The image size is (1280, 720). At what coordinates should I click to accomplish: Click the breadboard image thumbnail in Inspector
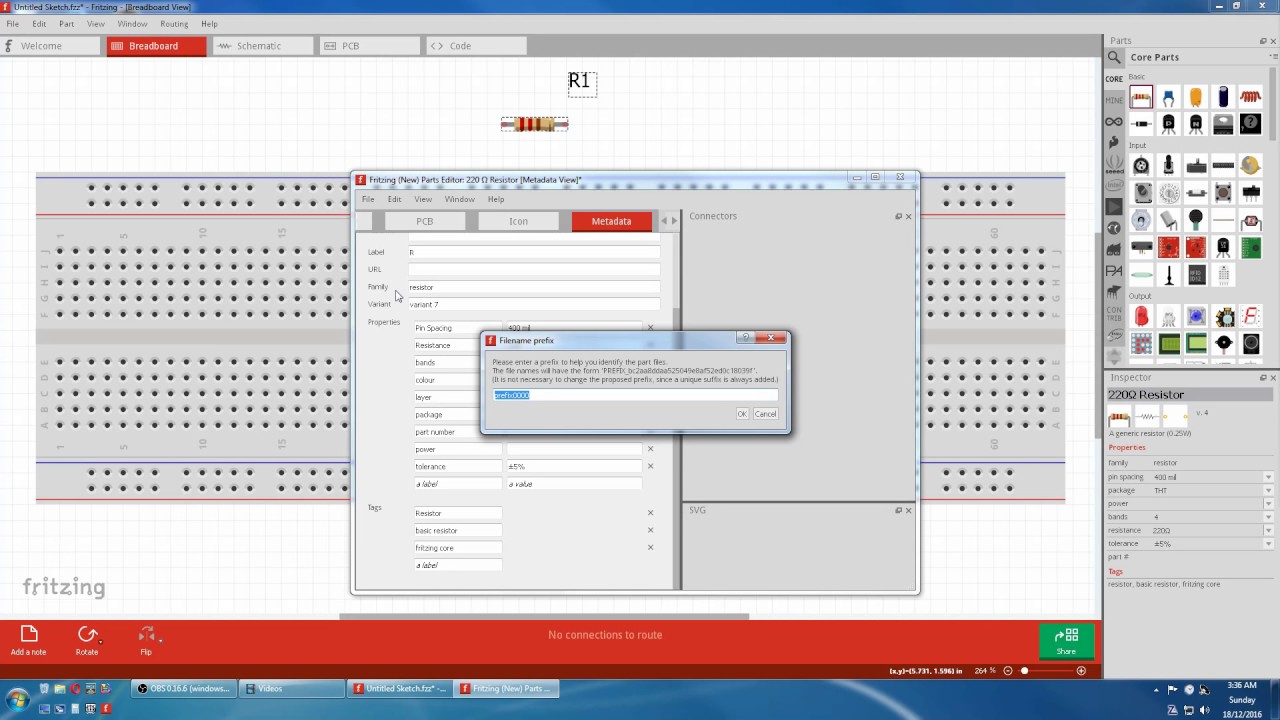coord(1119,417)
